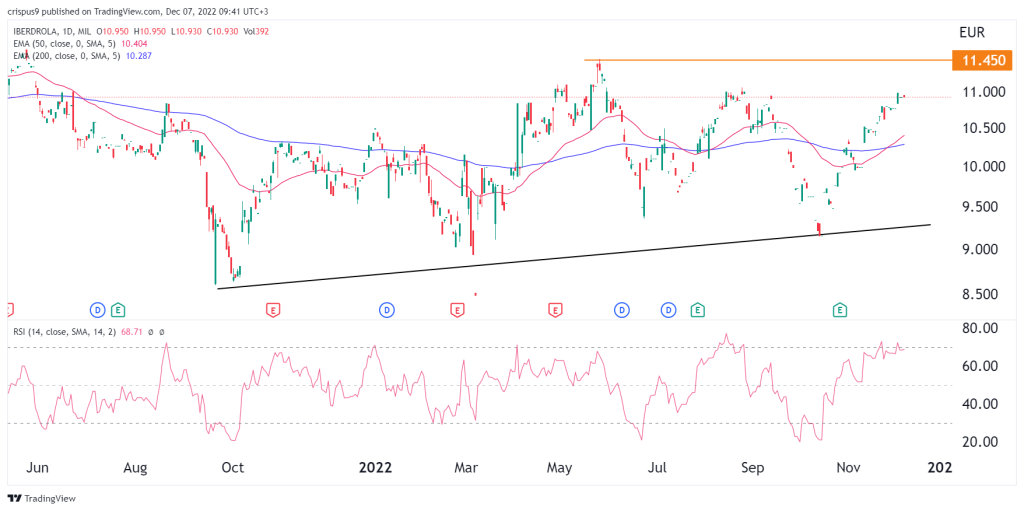1024x511 pixels.
Task: Click the RSI (14, close, SMA, 14, 2) legend
Action: [x=64, y=332]
